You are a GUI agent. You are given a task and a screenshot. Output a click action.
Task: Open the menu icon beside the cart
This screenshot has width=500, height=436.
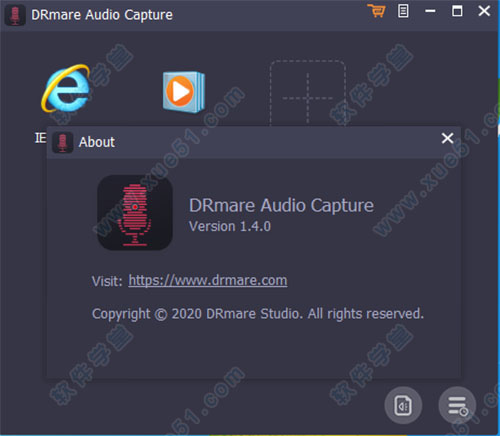[403, 11]
